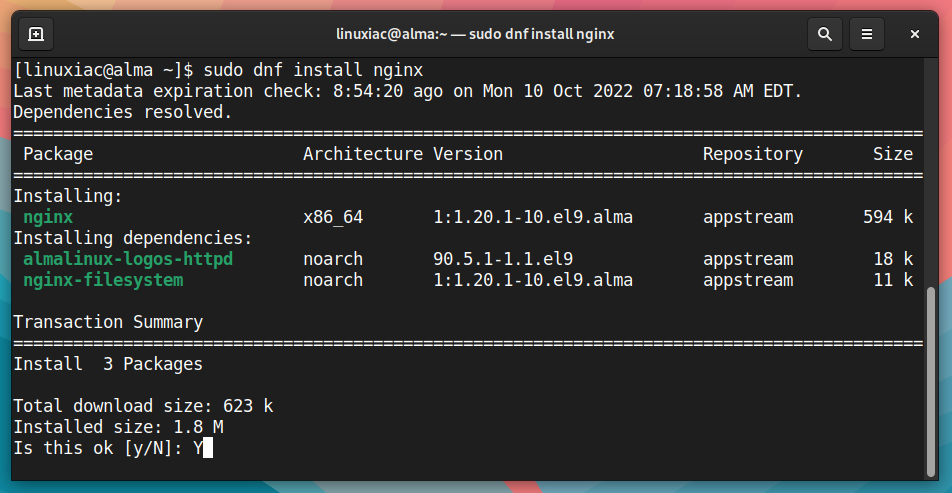Click almalinux-logos-httpd package name

click(x=128, y=259)
